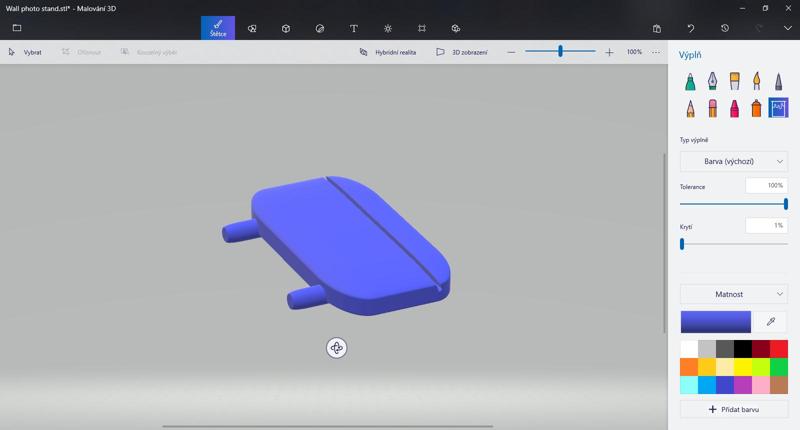Click the Krytí opacity percentage field
Viewport: 800px width, 430px height.
tap(766, 225)
